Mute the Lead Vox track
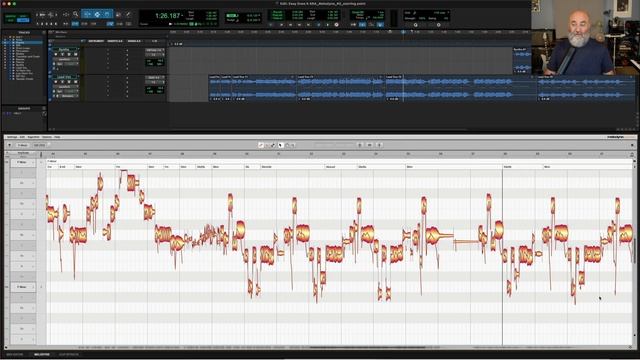 tap(76, 82)
